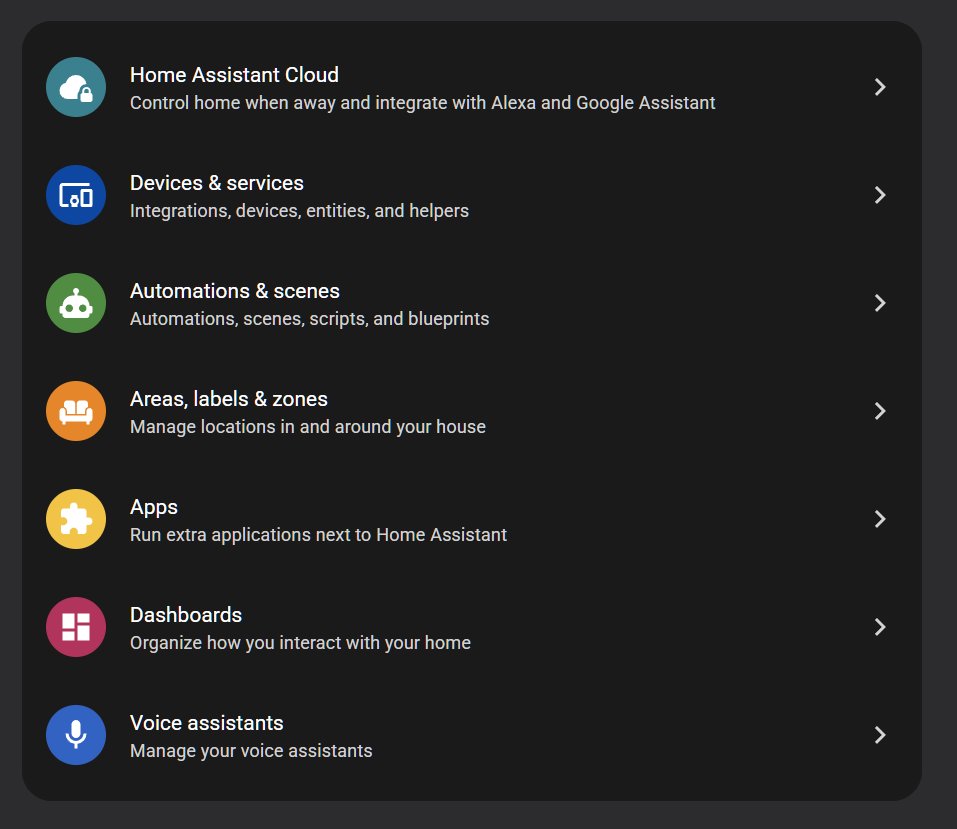Image resolution: width=957 pixels, height=829 pixels.
Task: Click the yellow puzzle piece Apps icon
Action: point(76,519)
